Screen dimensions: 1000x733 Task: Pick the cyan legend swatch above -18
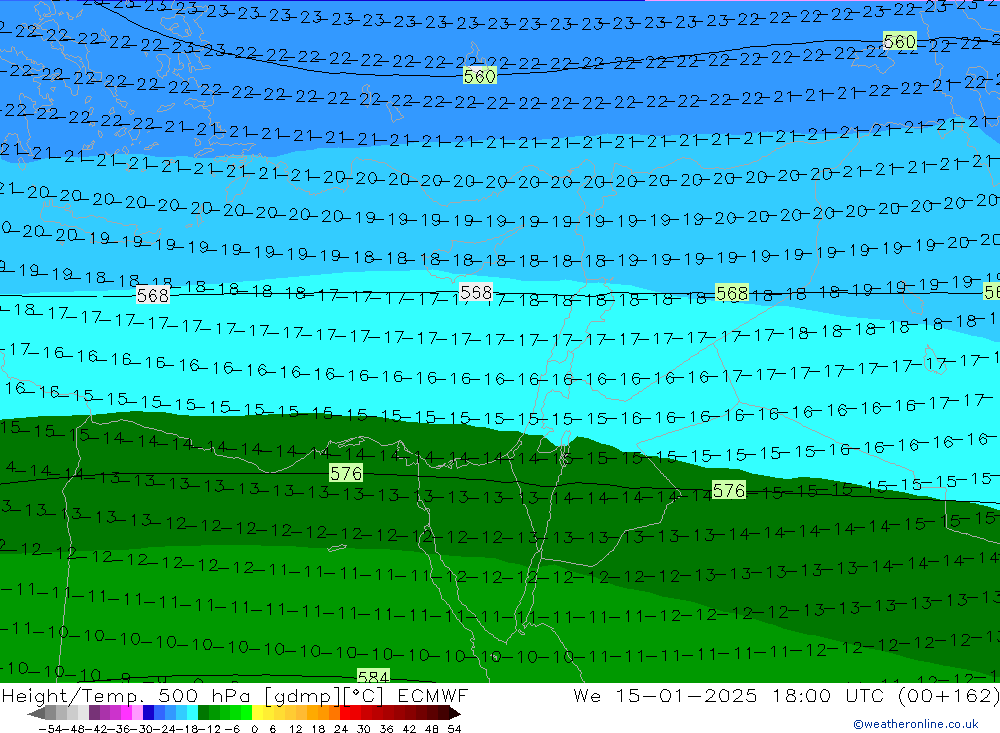(192, 713)
